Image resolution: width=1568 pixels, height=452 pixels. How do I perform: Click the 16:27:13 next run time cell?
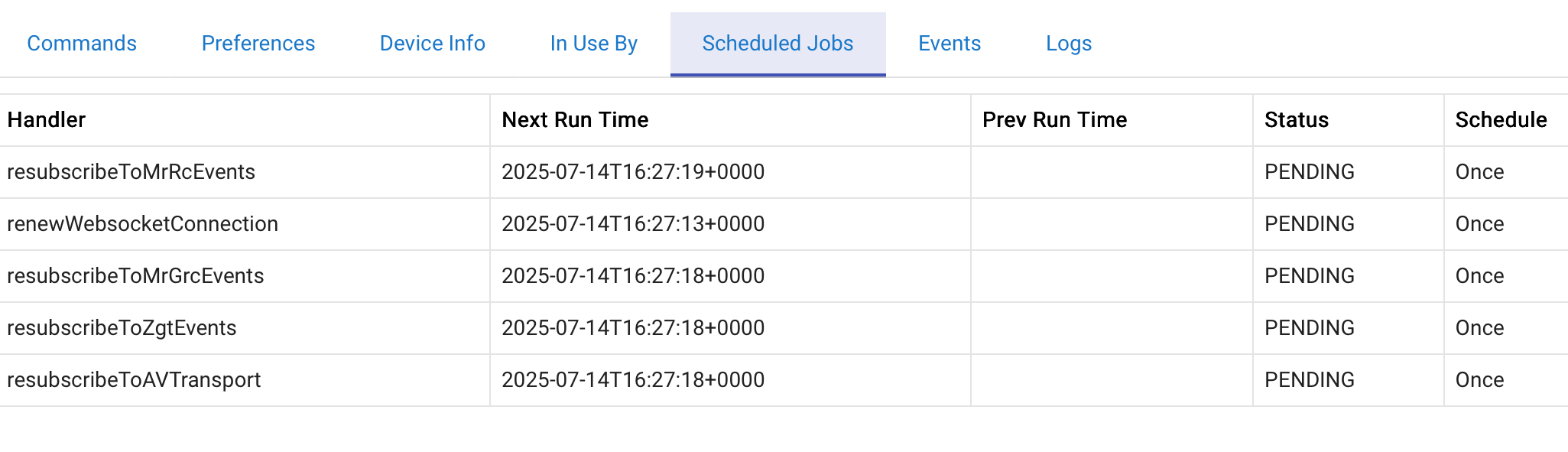[x=633, y=224]
